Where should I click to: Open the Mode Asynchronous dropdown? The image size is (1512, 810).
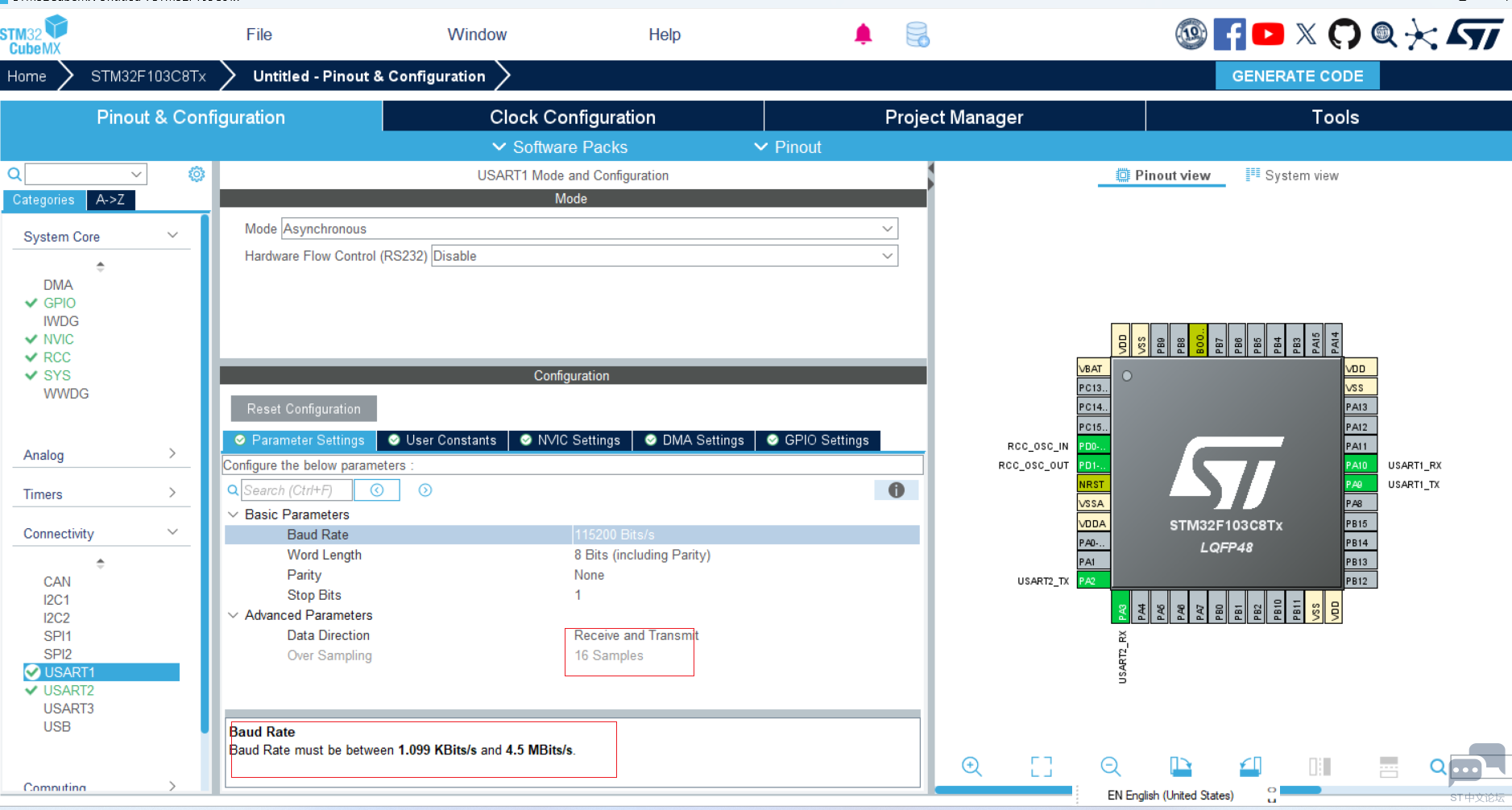pos(590,229)
